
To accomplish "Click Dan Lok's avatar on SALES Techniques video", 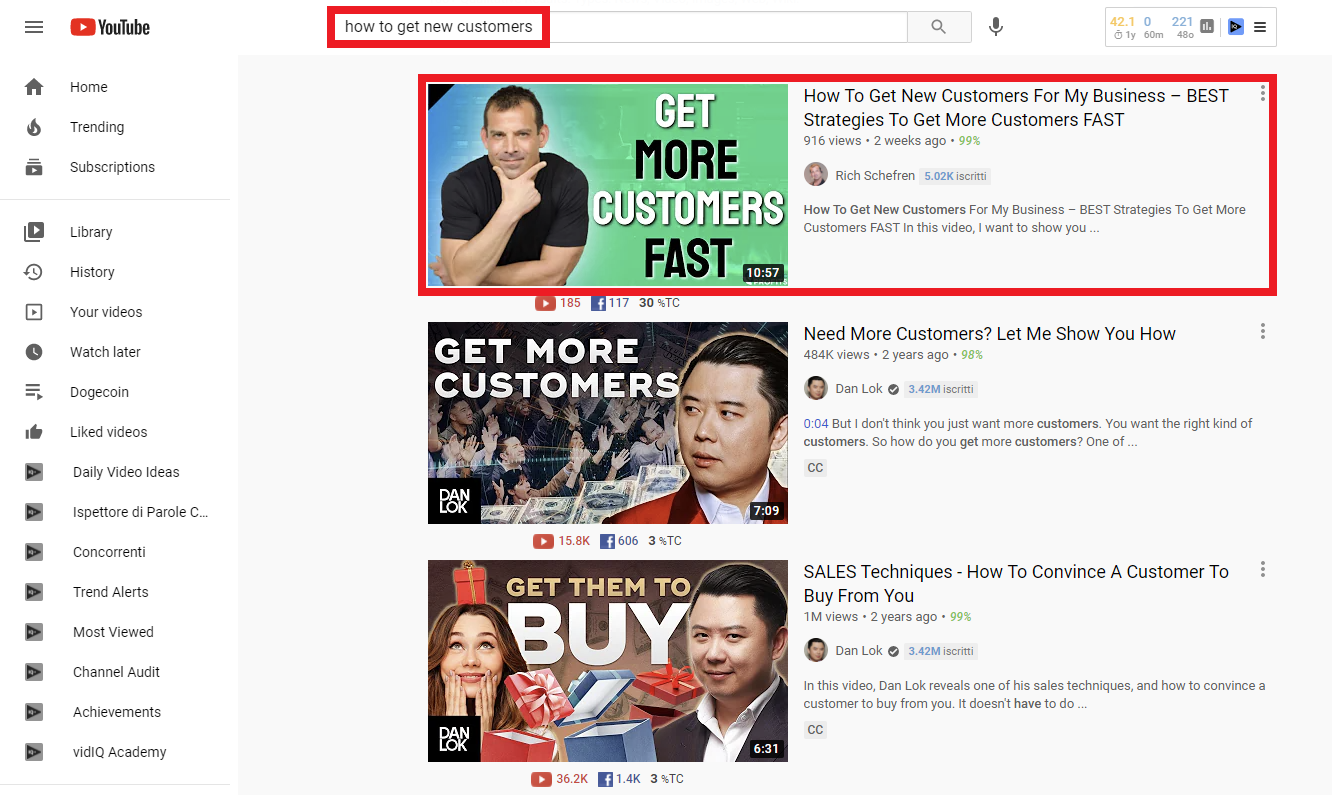I will pyautogui.click(x=816, y=651).
